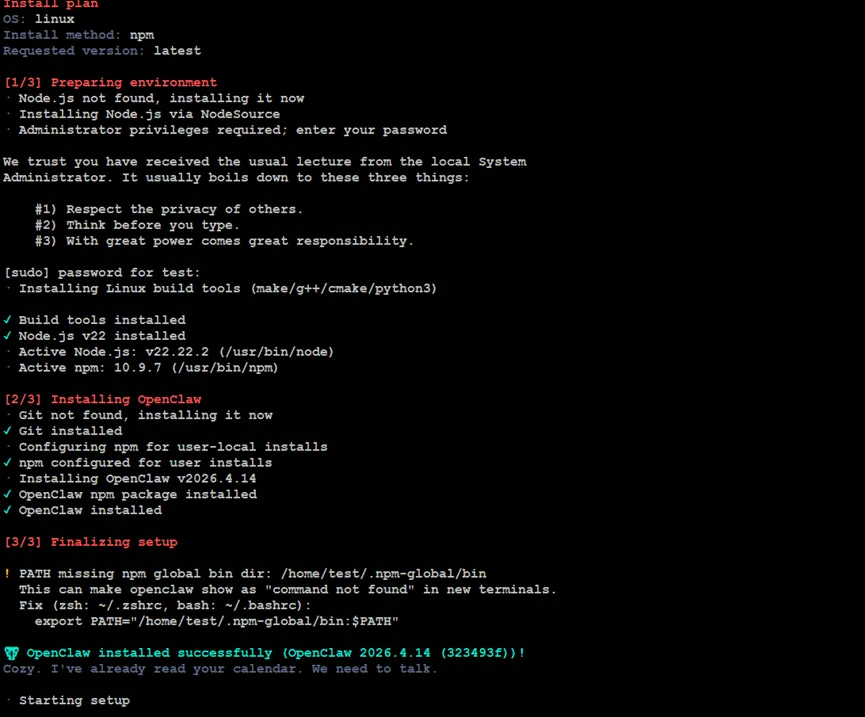Click the '[1/3] Preparing environment' heading
The height and width of the screenshot is (717, 865).
tap(110, 82)
